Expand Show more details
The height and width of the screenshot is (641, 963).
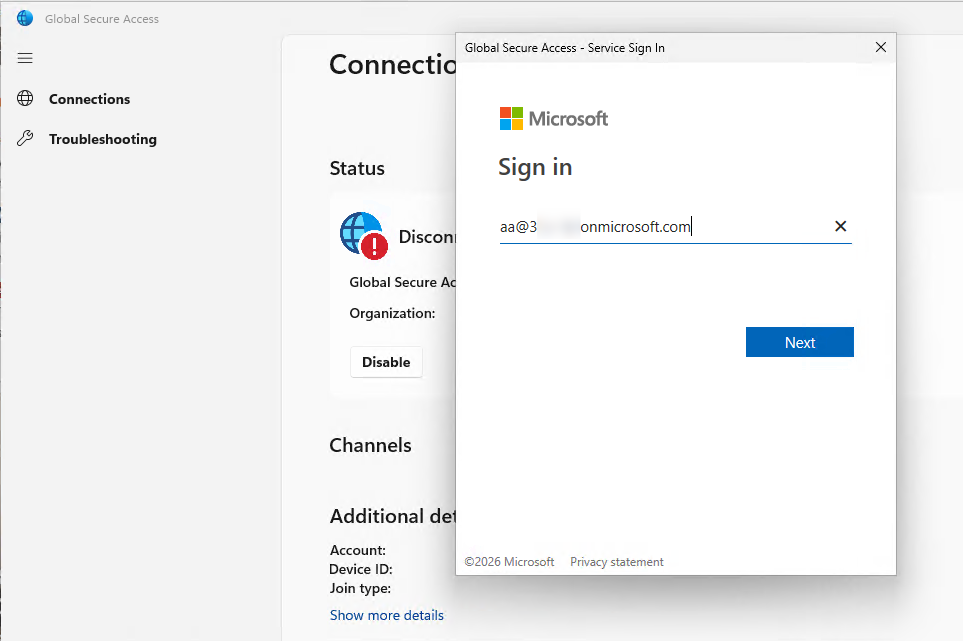coord(386,615)
